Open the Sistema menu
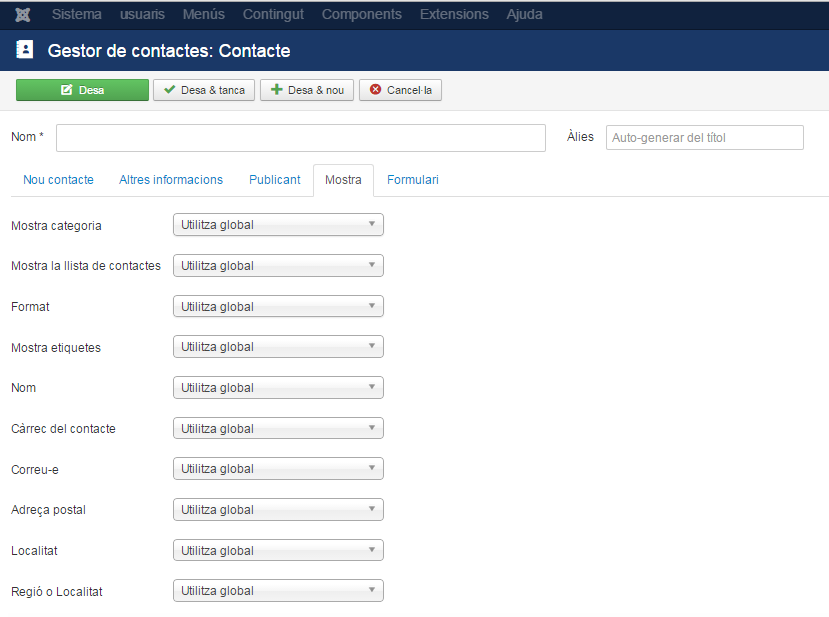 (76, 14)
